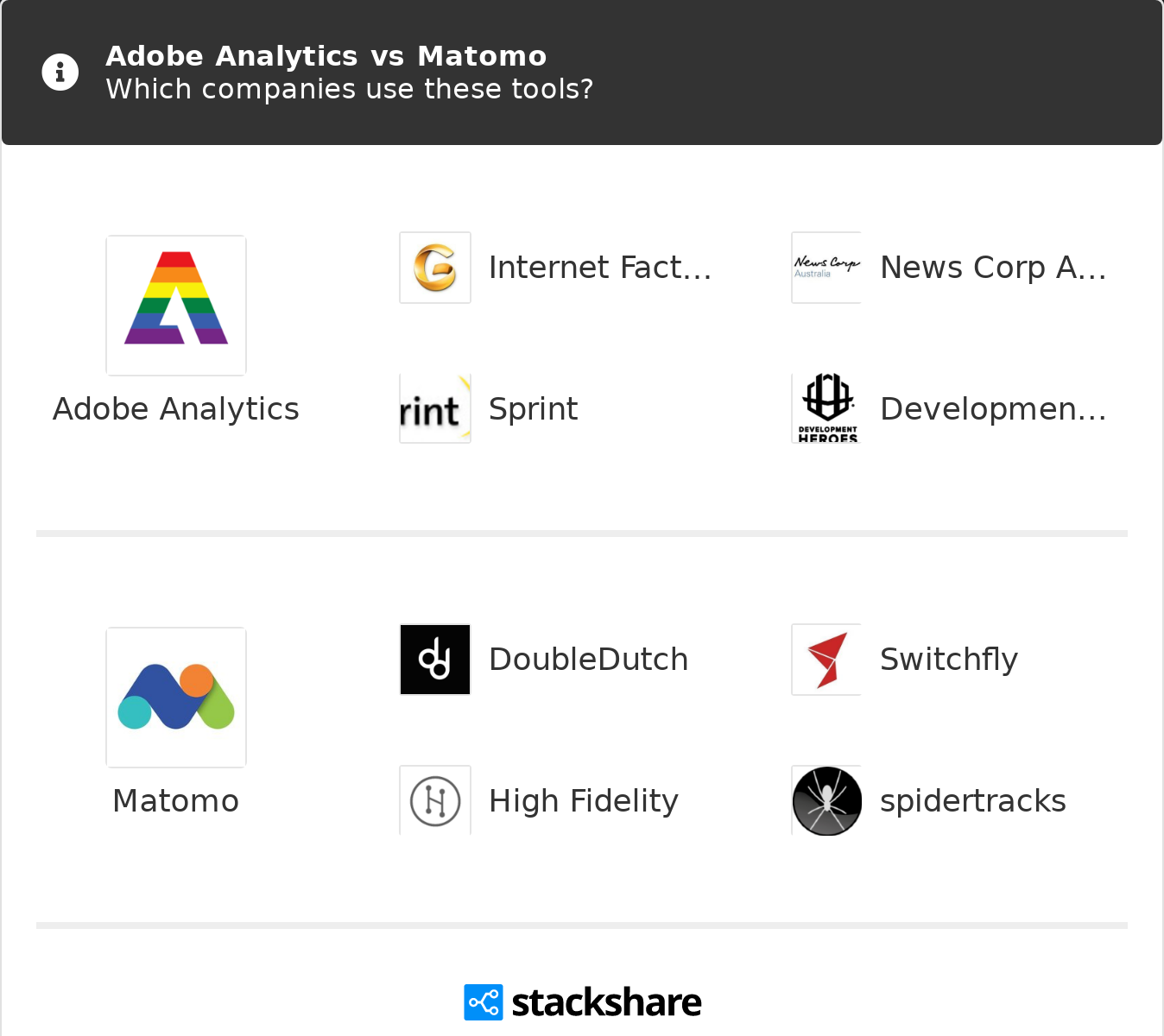The image size is (1164, 1036).
Task: Click the Sprint company name
Action: click(x=534, y=409)
